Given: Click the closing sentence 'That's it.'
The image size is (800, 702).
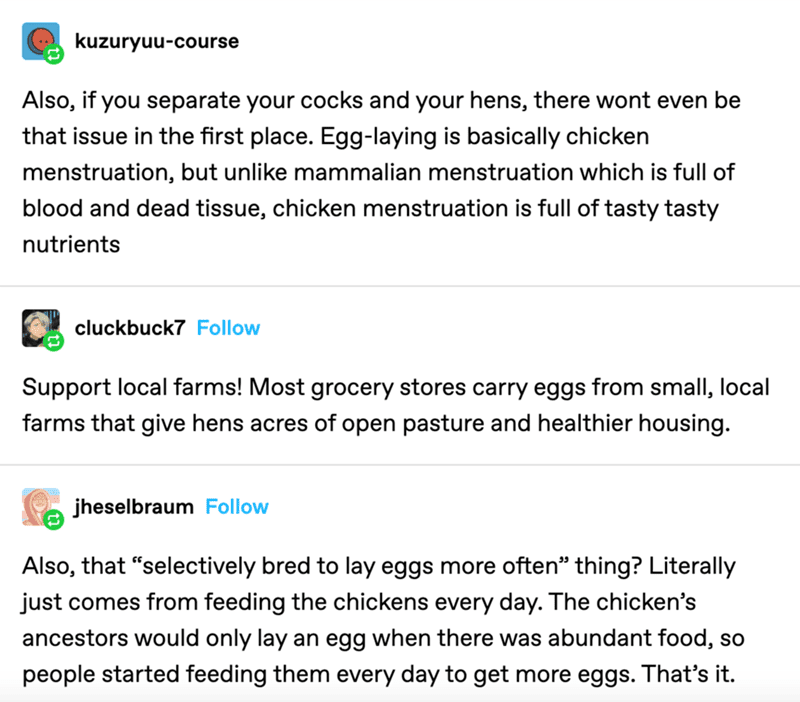Looking at the screenshot, I should [x=688, y=674].
